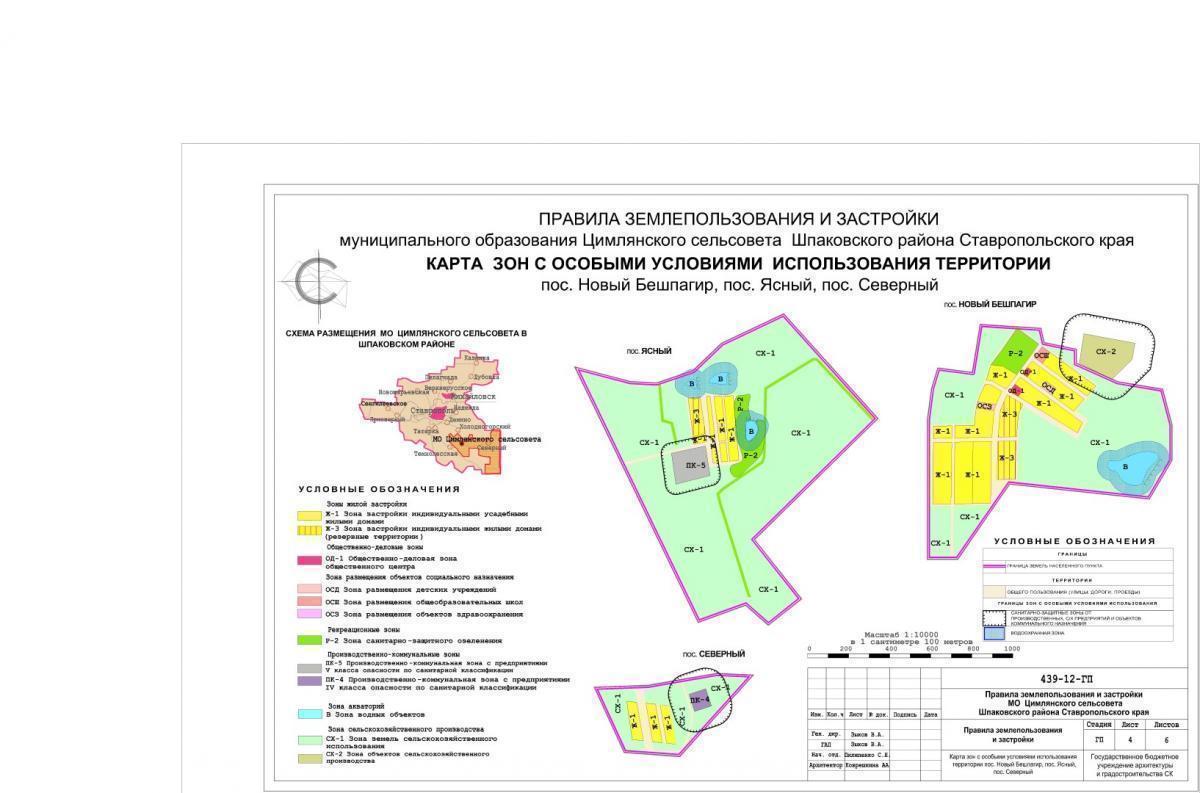Click the 1:10000 scale bar

(x=913, y=648)
